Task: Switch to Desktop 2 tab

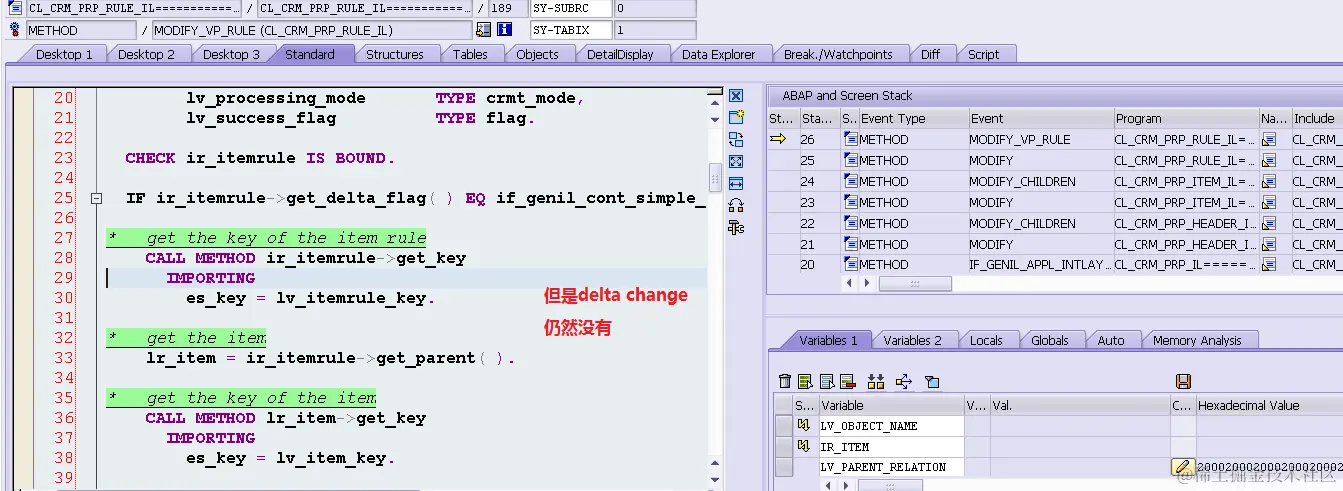Action: (146, 54)
